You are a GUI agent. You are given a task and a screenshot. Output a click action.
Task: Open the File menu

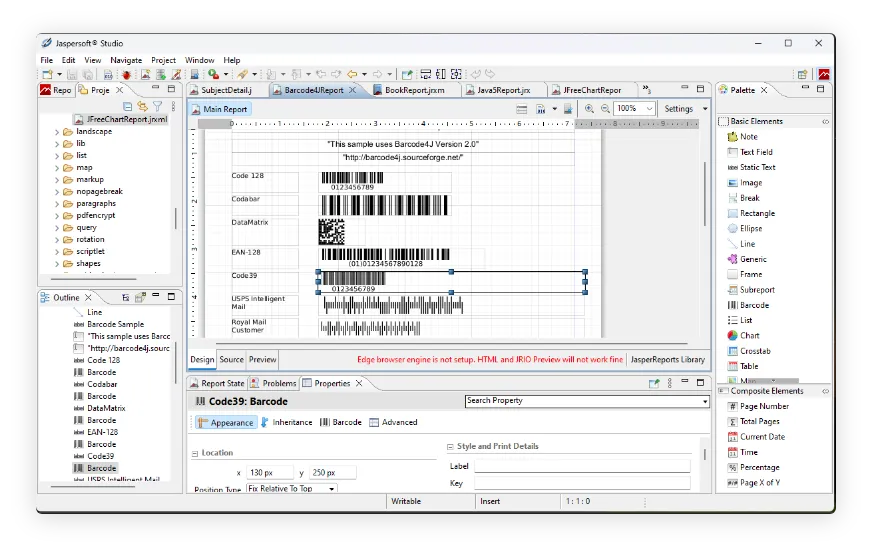click(47, 60)
